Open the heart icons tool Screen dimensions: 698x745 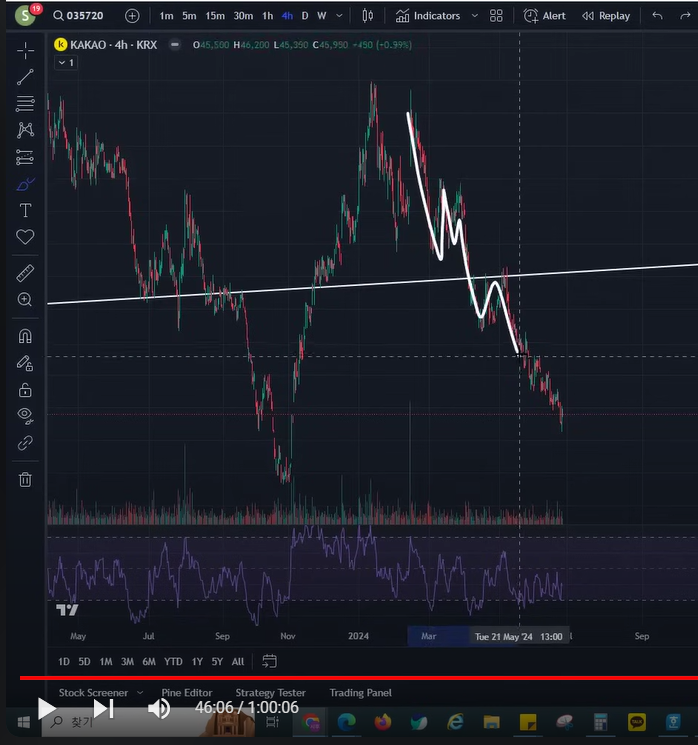pyautogui.click(x=25, y=237)
